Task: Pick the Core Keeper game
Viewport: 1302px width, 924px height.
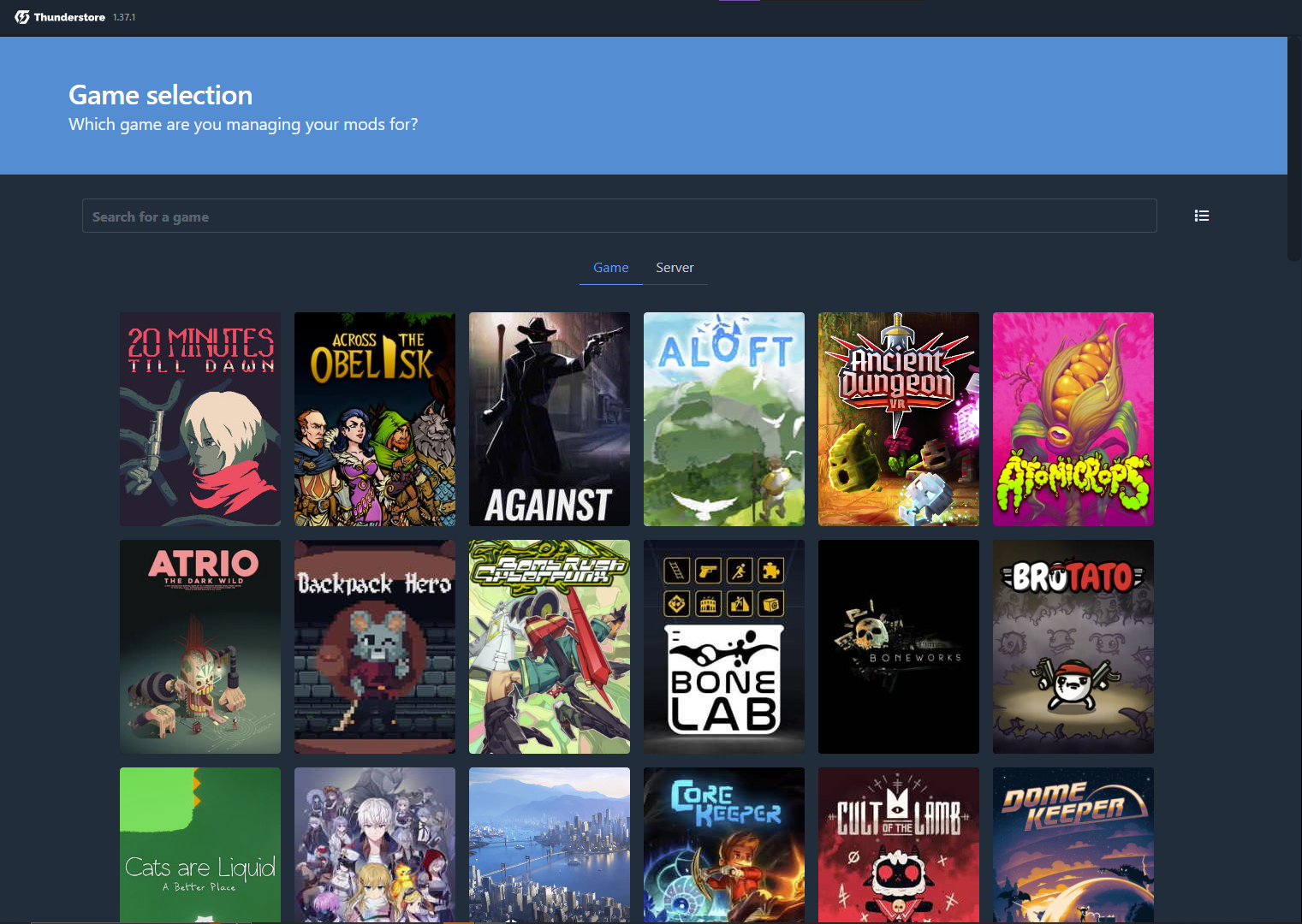Action: (x=724, y=845)
